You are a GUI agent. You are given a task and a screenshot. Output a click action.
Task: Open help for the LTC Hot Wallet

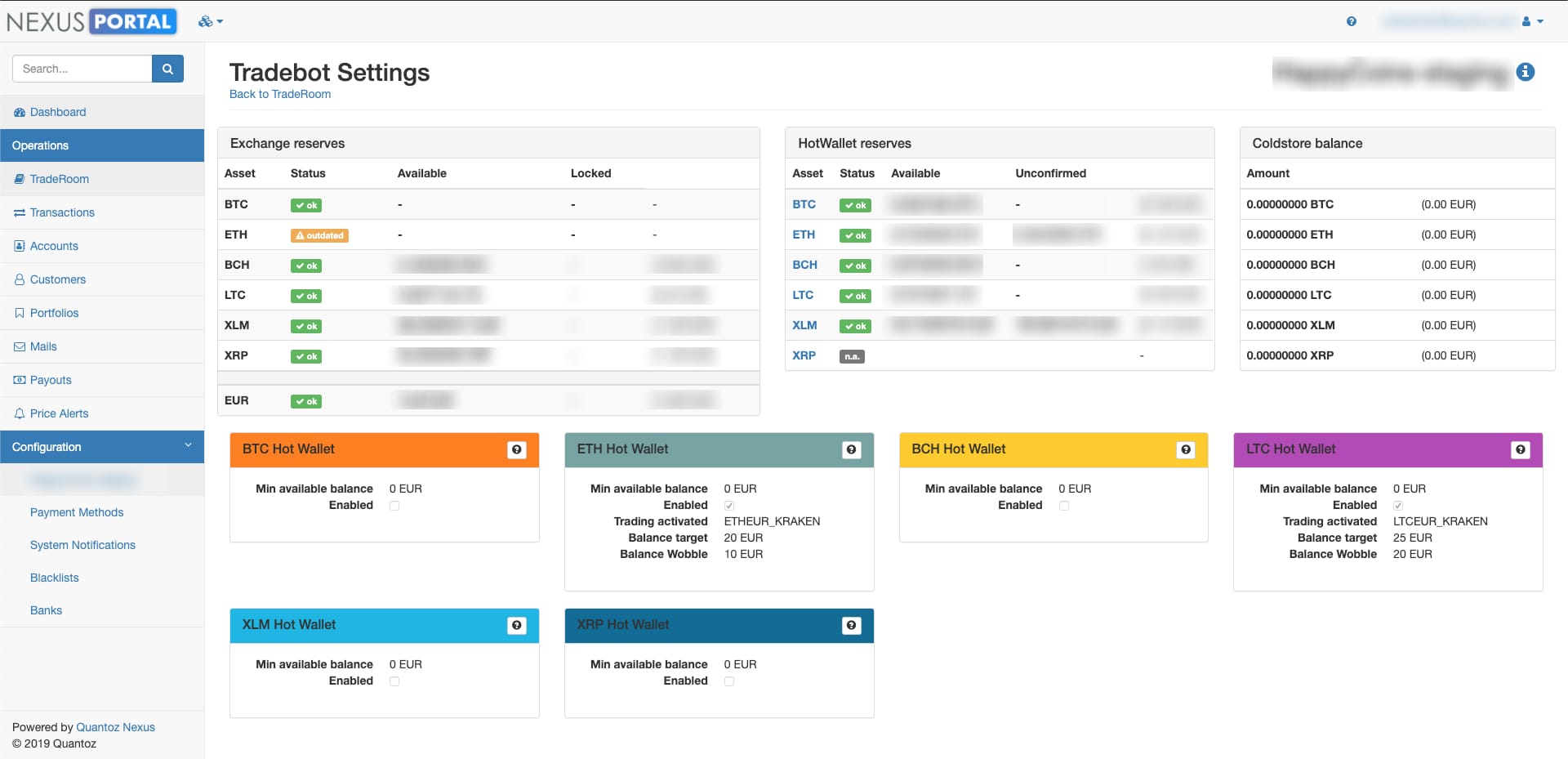pos(1521,449)
